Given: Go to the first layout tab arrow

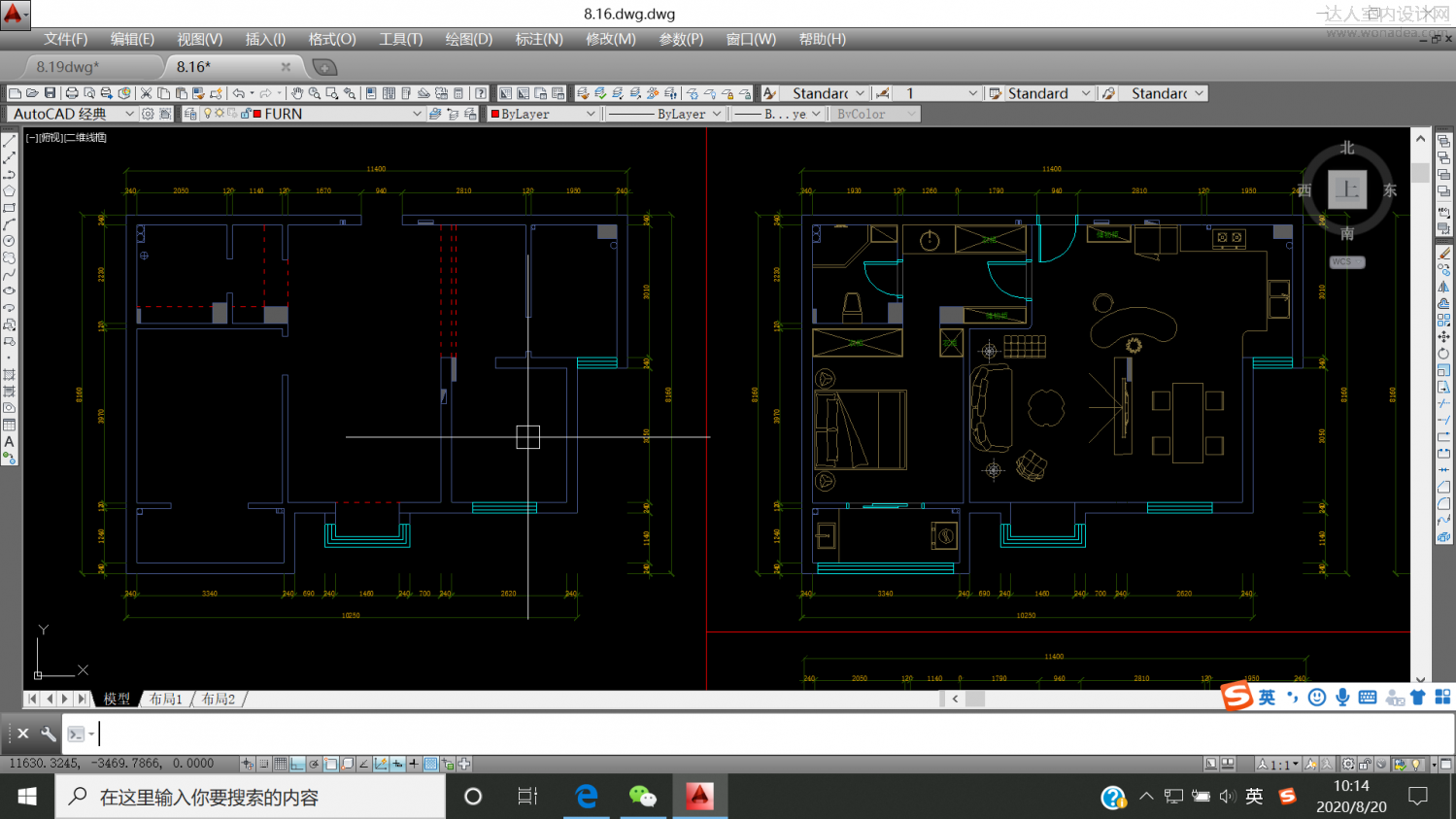Looking at the screenshot, I should coord(32,699).
